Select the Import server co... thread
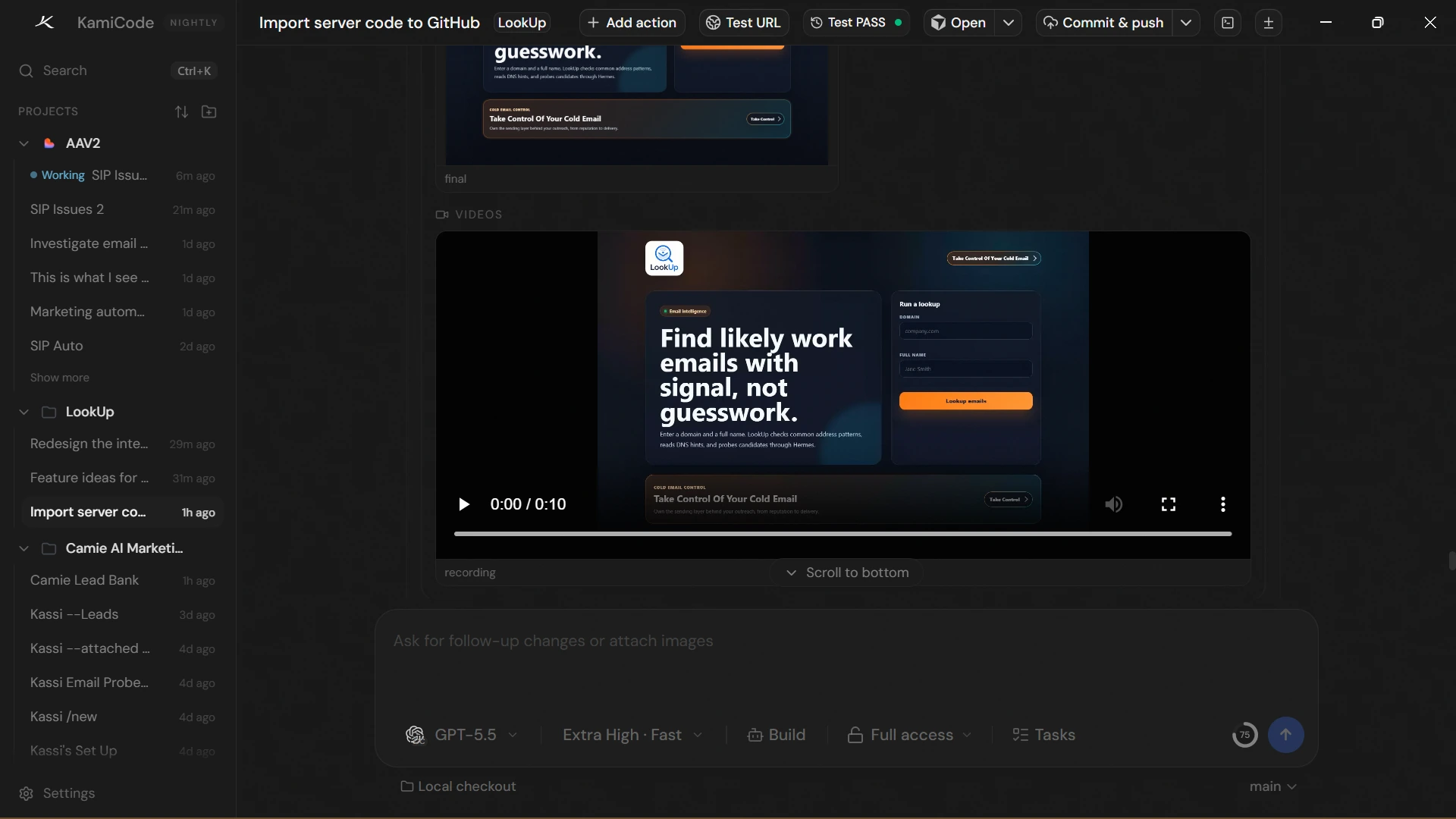 [121, 512]
